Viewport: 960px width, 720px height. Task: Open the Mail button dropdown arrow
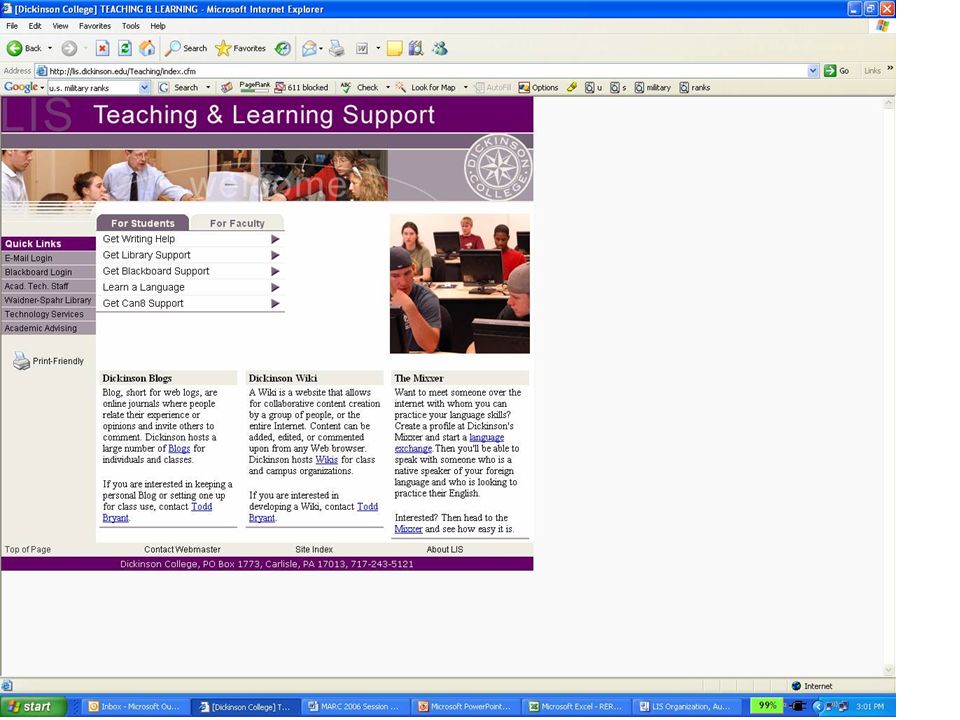(321, 48)
